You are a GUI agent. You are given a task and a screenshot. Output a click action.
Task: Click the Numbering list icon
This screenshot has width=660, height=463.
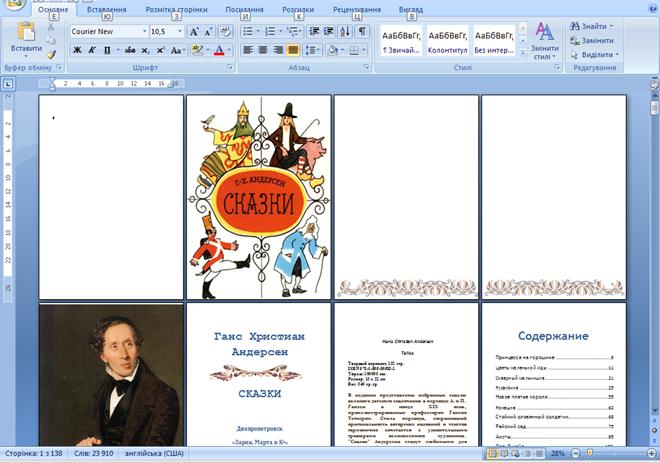pyautogui.click(x=270, y=32)
